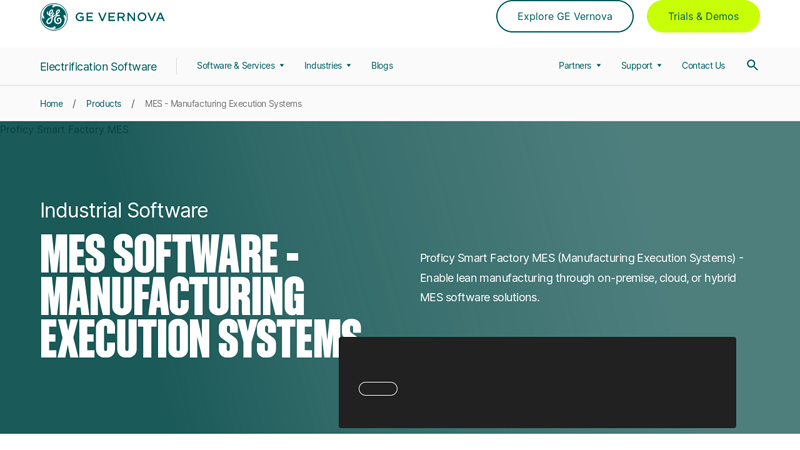The height and width of the screenshot is (450, 800).
Task: Click MES - Manufacturing Execution Systems breadcrumb text
Action: 223,104
